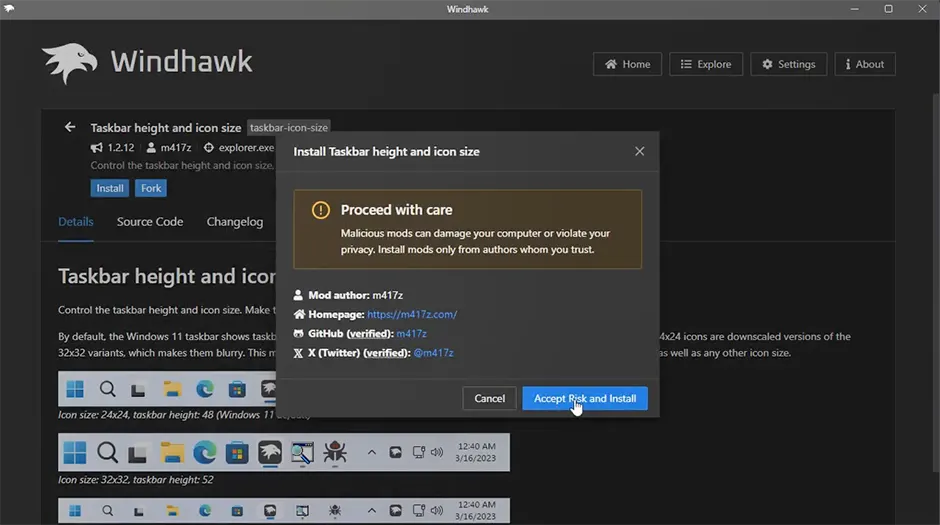This screenshot has width=940, height=525.
Task: Switch to the Changelog tab
Action: (x=235, y=221)
